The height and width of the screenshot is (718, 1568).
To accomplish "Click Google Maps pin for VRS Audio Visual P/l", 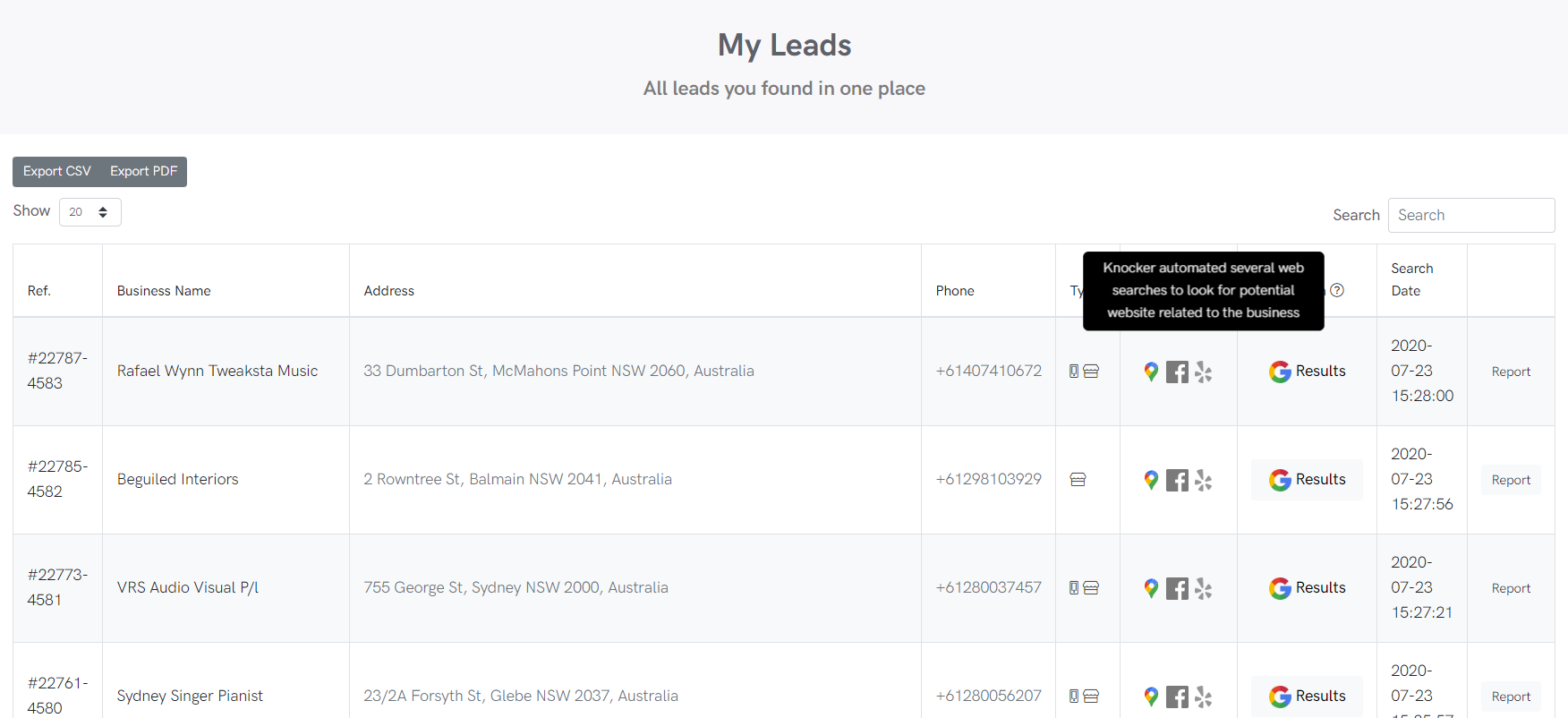I will point(1151,588).
